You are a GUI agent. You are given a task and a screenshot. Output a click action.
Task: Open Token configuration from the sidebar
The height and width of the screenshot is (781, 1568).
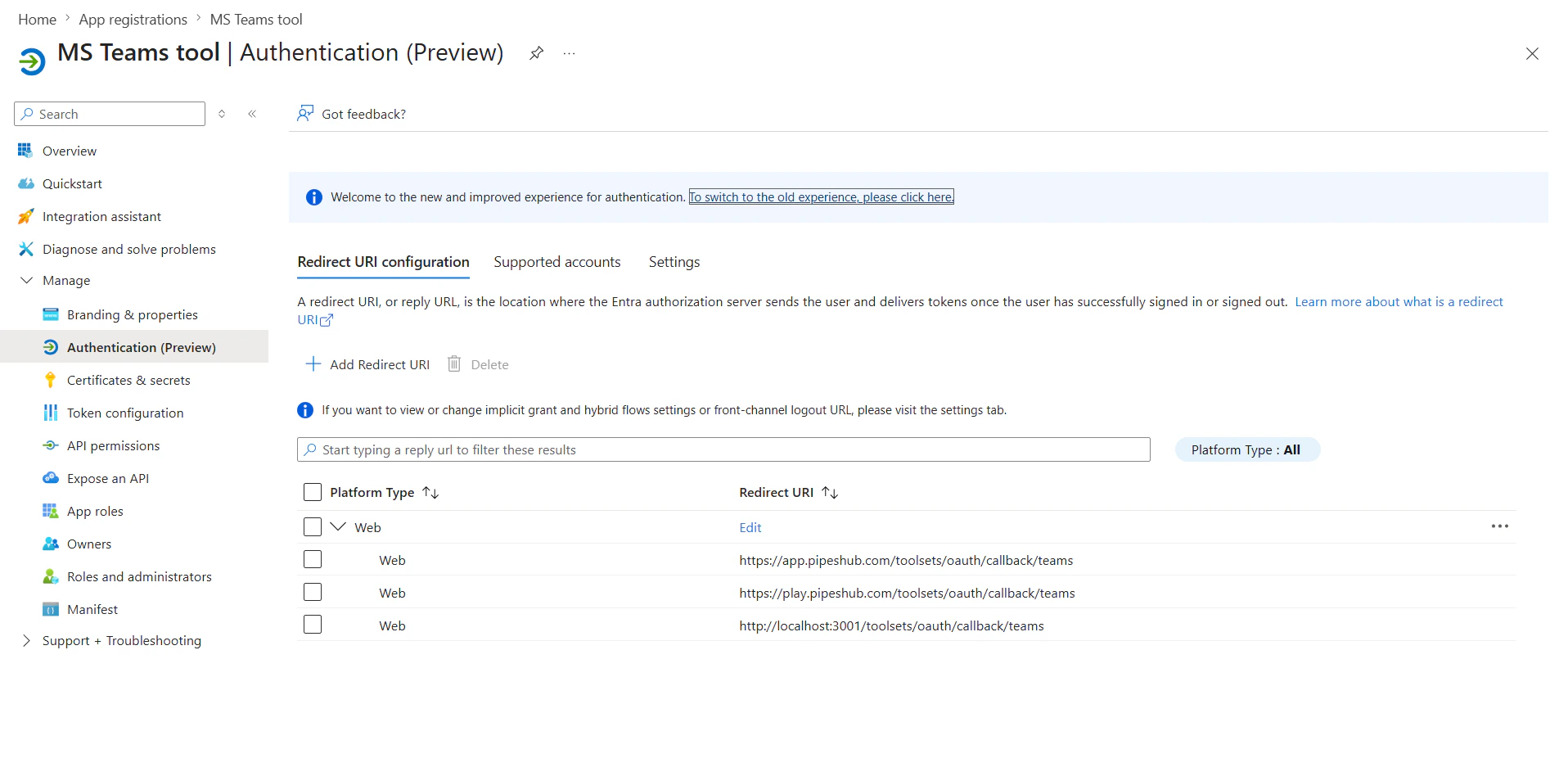point(124,413)
